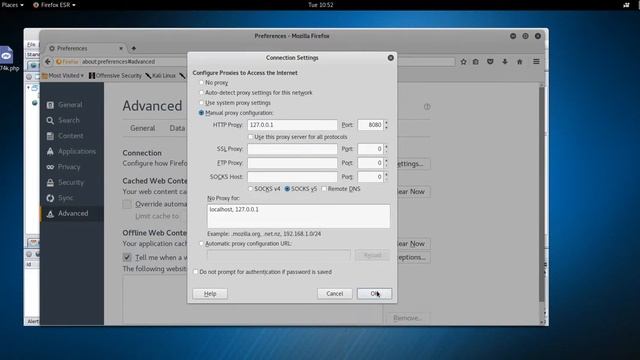Click the SSL Proxy address field

292,149
